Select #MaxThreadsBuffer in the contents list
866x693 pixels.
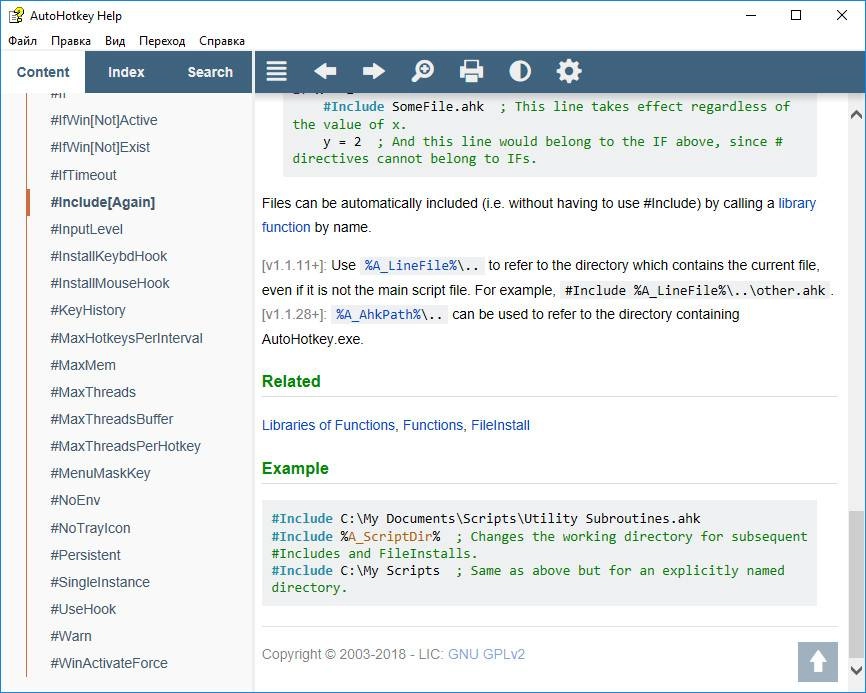[x=112, y=419]
